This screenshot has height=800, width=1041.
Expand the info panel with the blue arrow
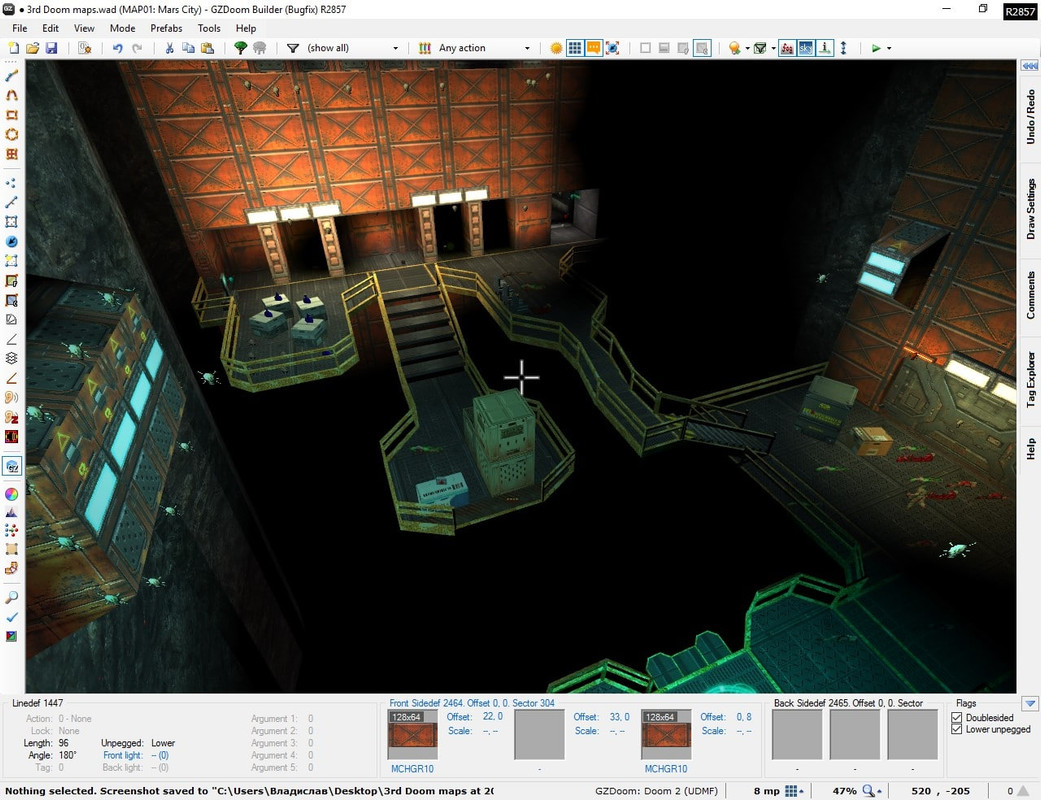click(x=1030, y=703)
